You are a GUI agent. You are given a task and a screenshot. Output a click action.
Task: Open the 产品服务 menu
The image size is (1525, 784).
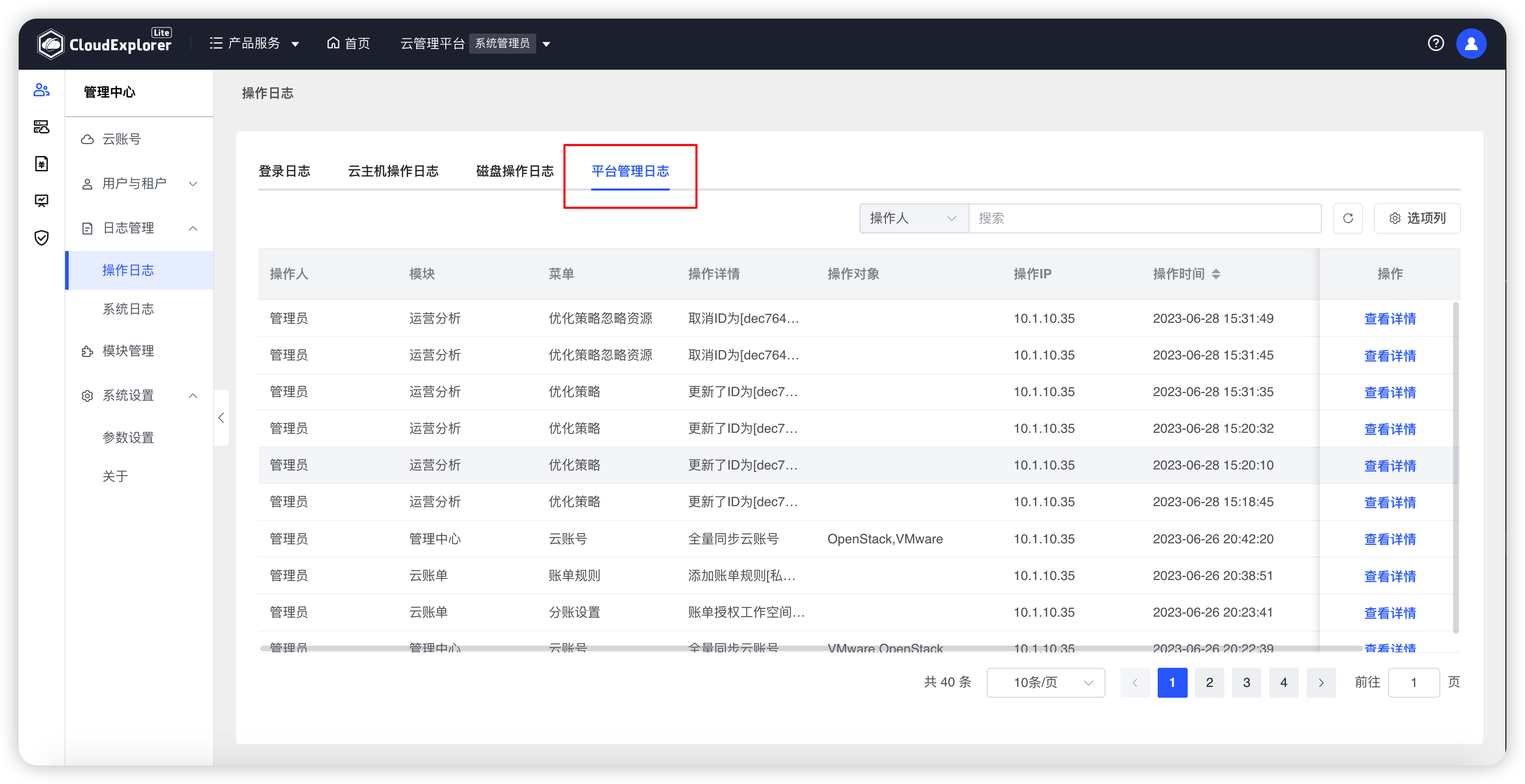[x=255, y=43]
